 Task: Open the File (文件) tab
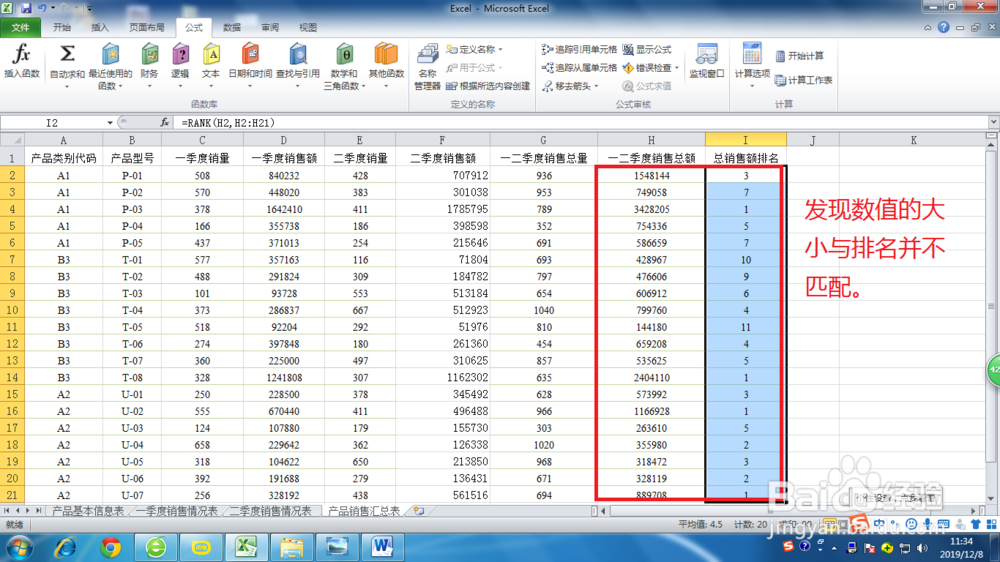(20, 27)
